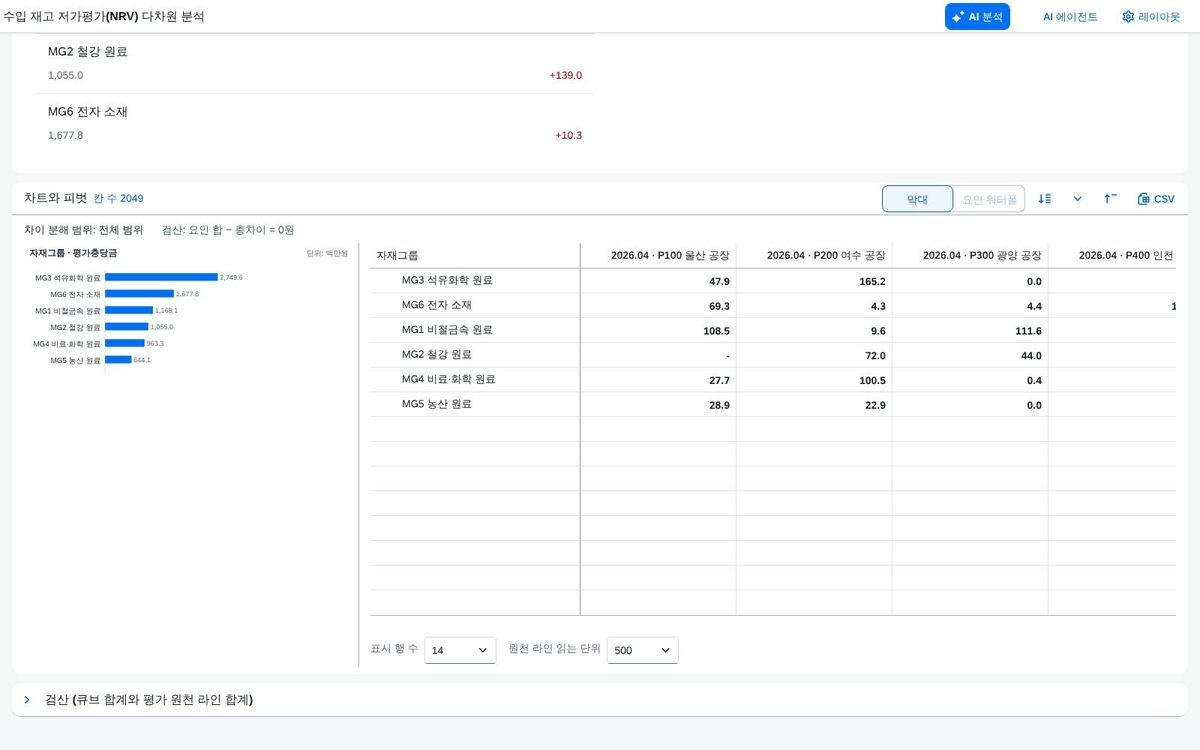This screenshot has height=750, width=1200.
Task: Click the MG2 철강 원료 card
Action: (x=315, y=63)
